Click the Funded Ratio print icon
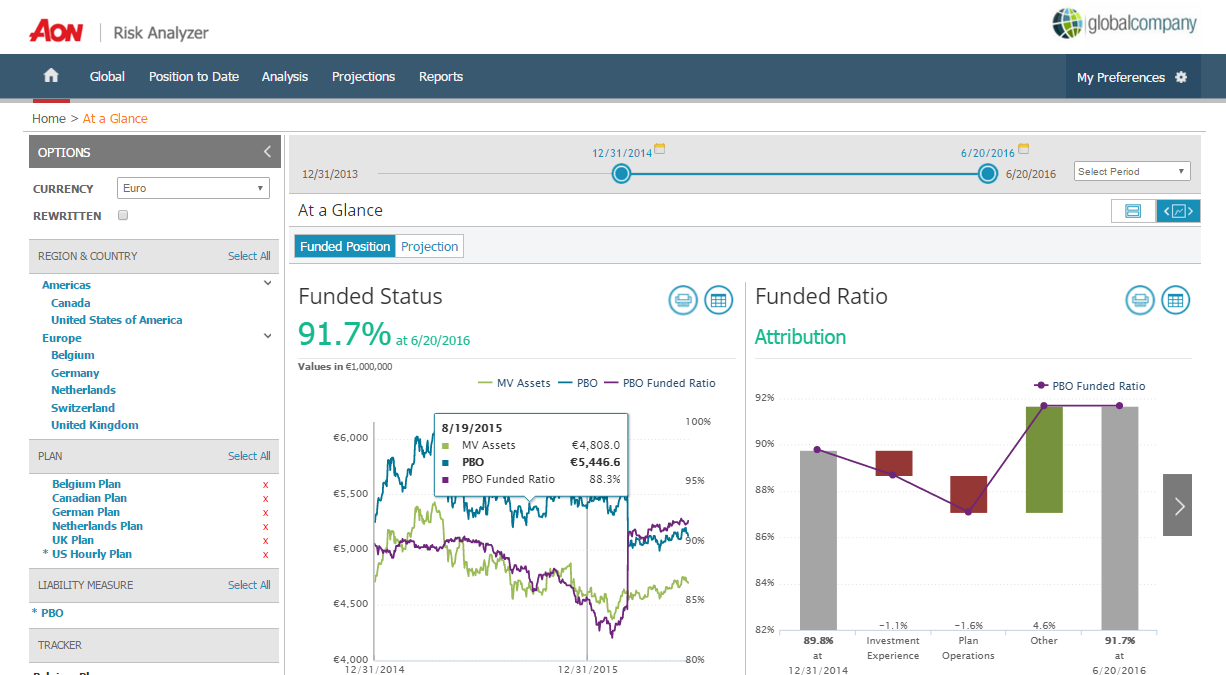The height and width of the screenshot is (675, 1226). click(x=1140, y=300)
